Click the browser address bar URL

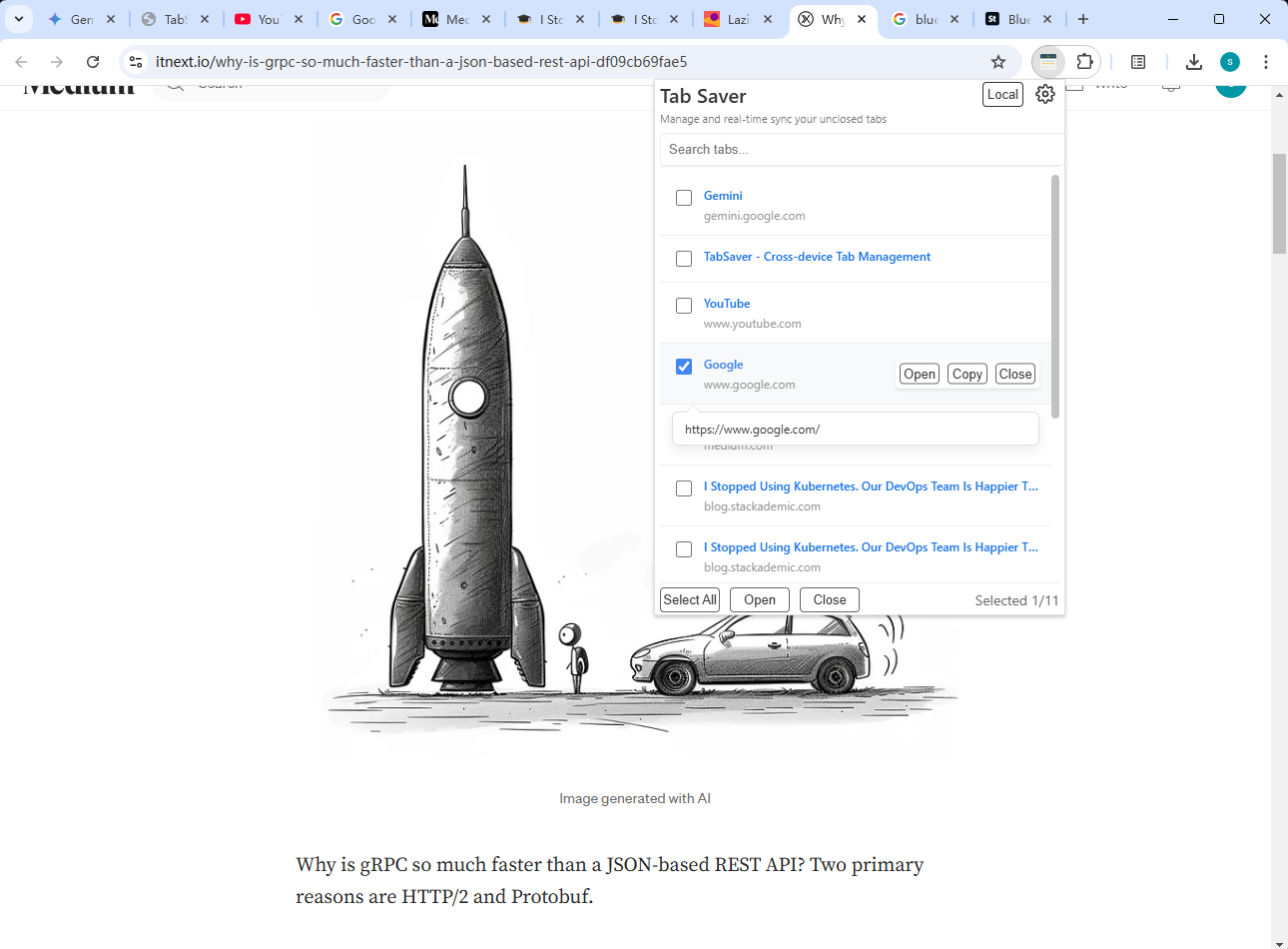[x=421, y=62]
